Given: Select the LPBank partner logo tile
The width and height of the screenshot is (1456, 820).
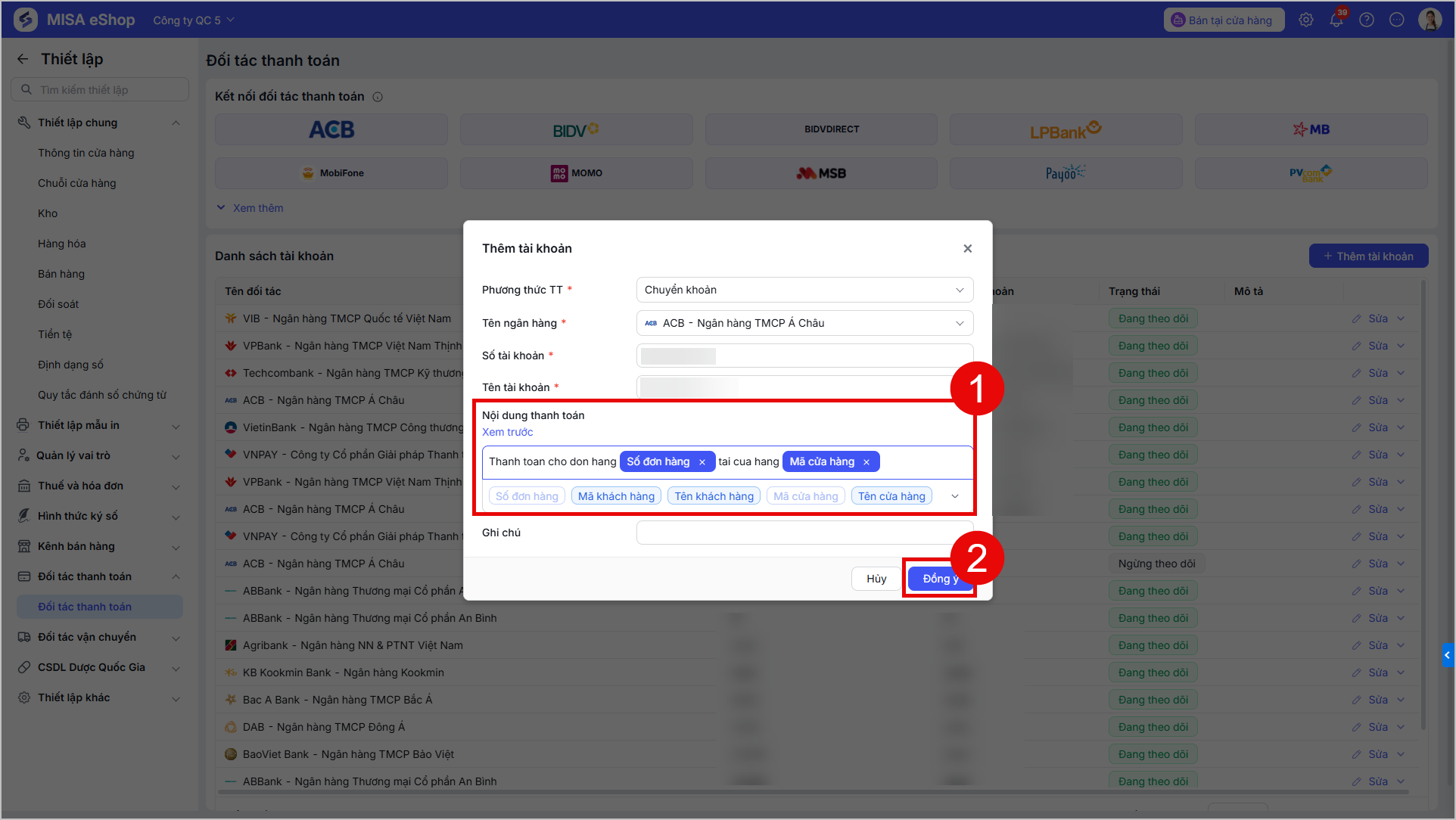Looking at the screenshot, I should pos(1066,129).
